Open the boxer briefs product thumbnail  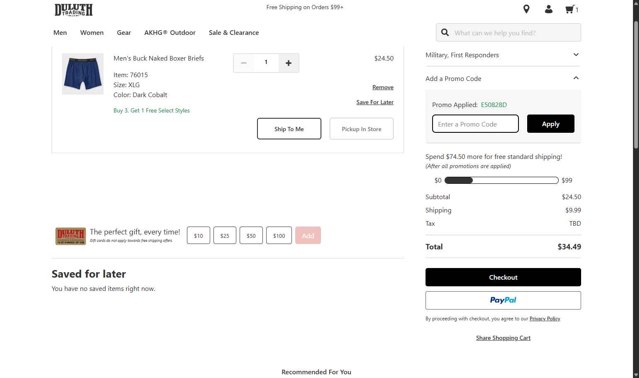tap(83, 74)
